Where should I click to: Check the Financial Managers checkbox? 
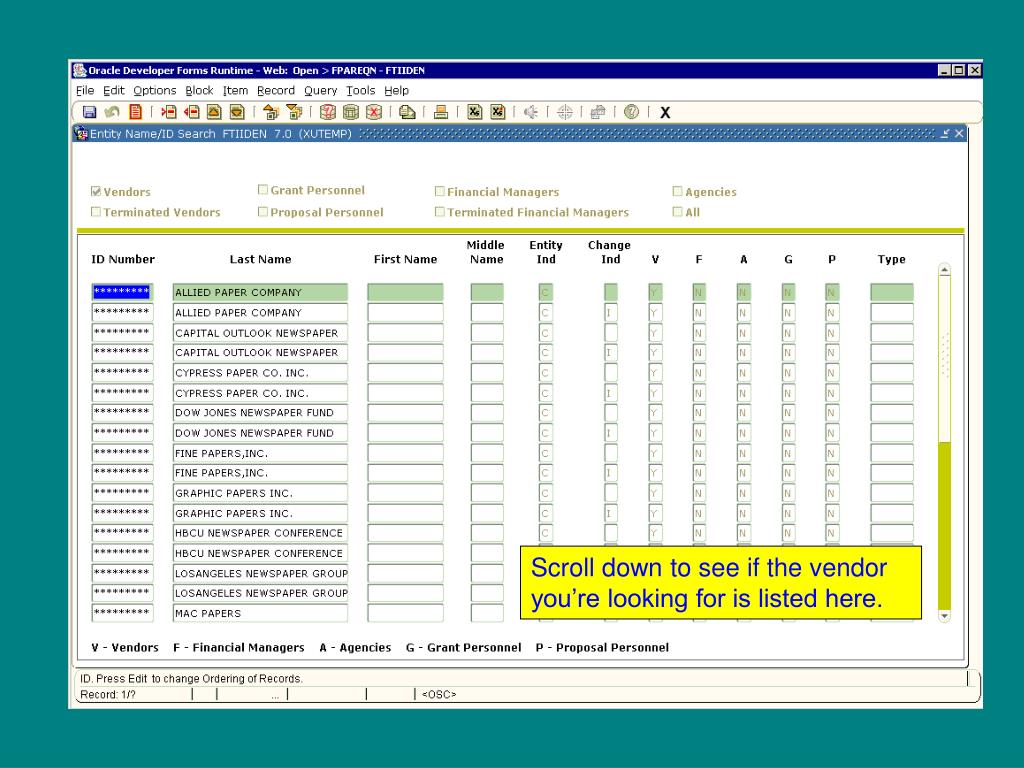pos(440,191)
